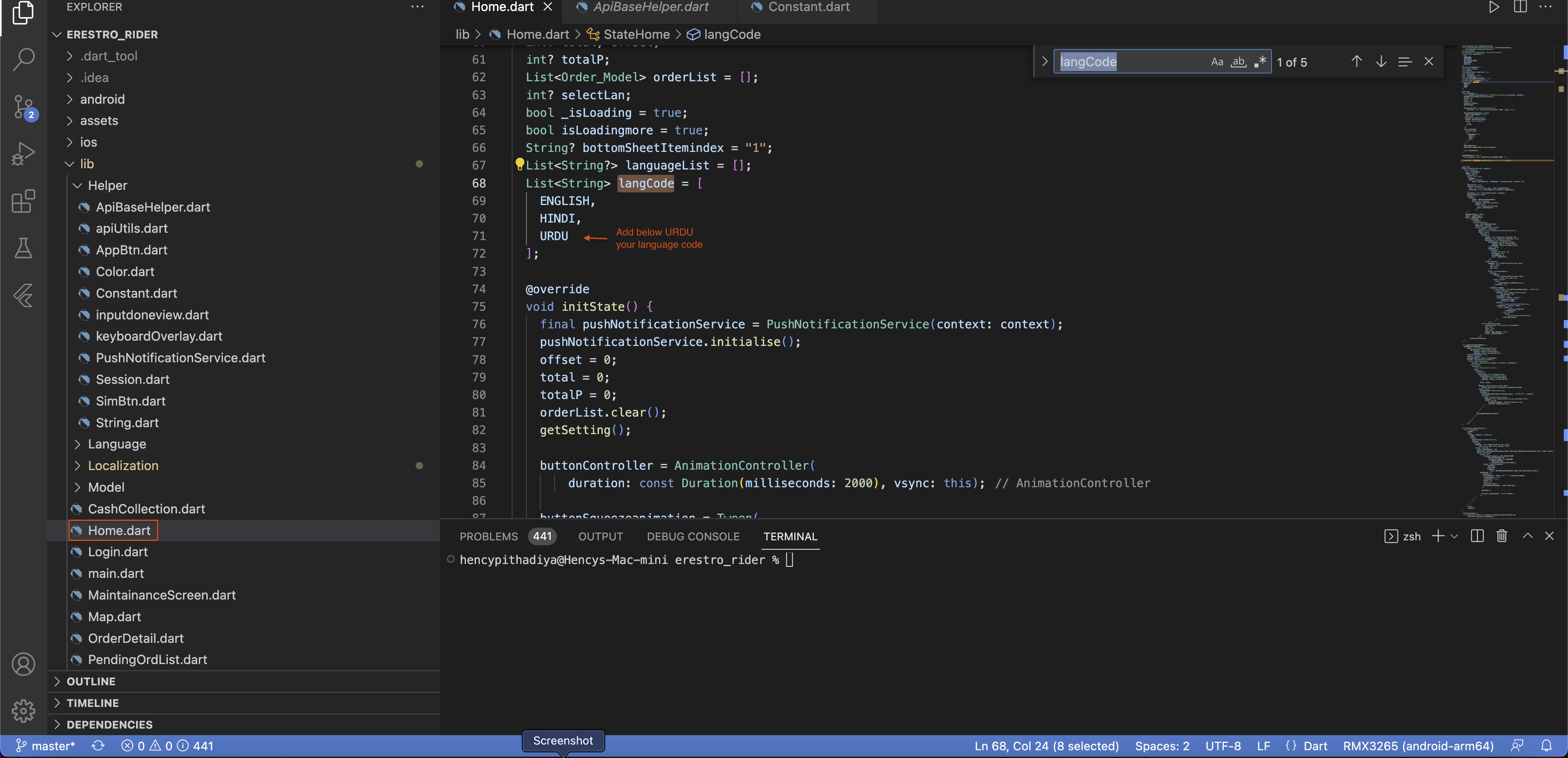Split the editor to the right
This screenshot has height=758, width=1568.
point(1520,7)
